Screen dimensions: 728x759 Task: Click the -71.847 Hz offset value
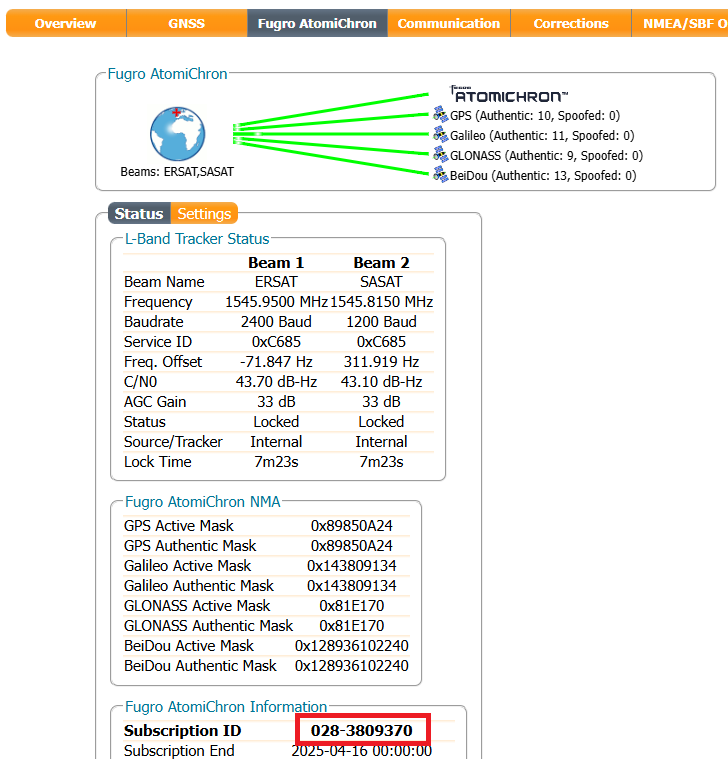tap(276, 362)
